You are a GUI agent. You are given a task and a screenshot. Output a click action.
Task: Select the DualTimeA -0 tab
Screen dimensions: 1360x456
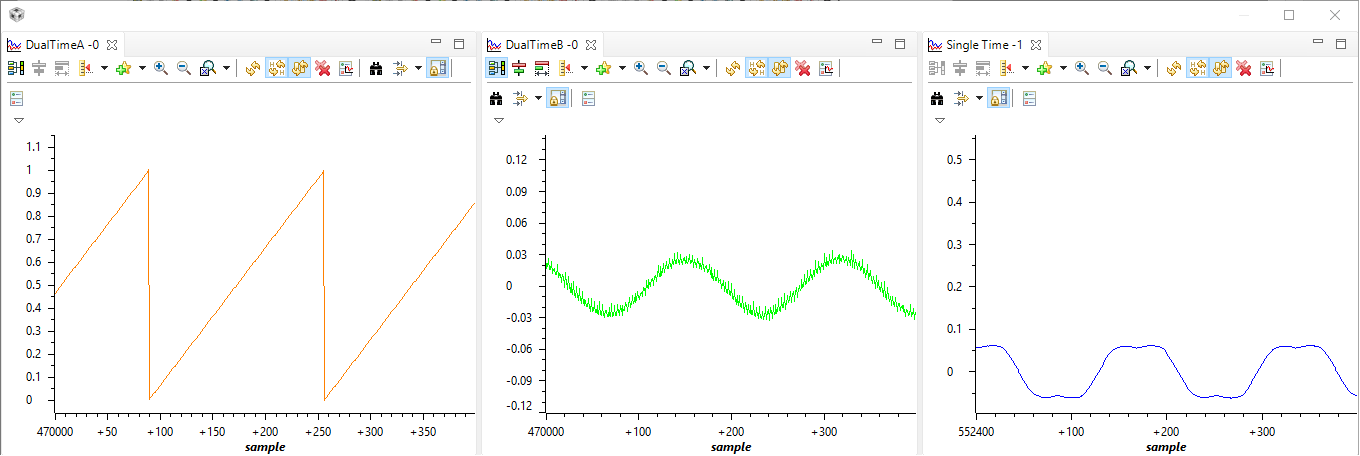coord(62,45)
